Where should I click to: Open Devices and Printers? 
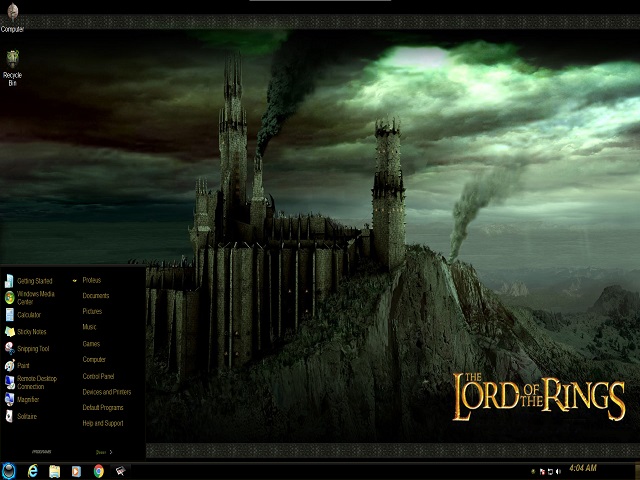107,392
